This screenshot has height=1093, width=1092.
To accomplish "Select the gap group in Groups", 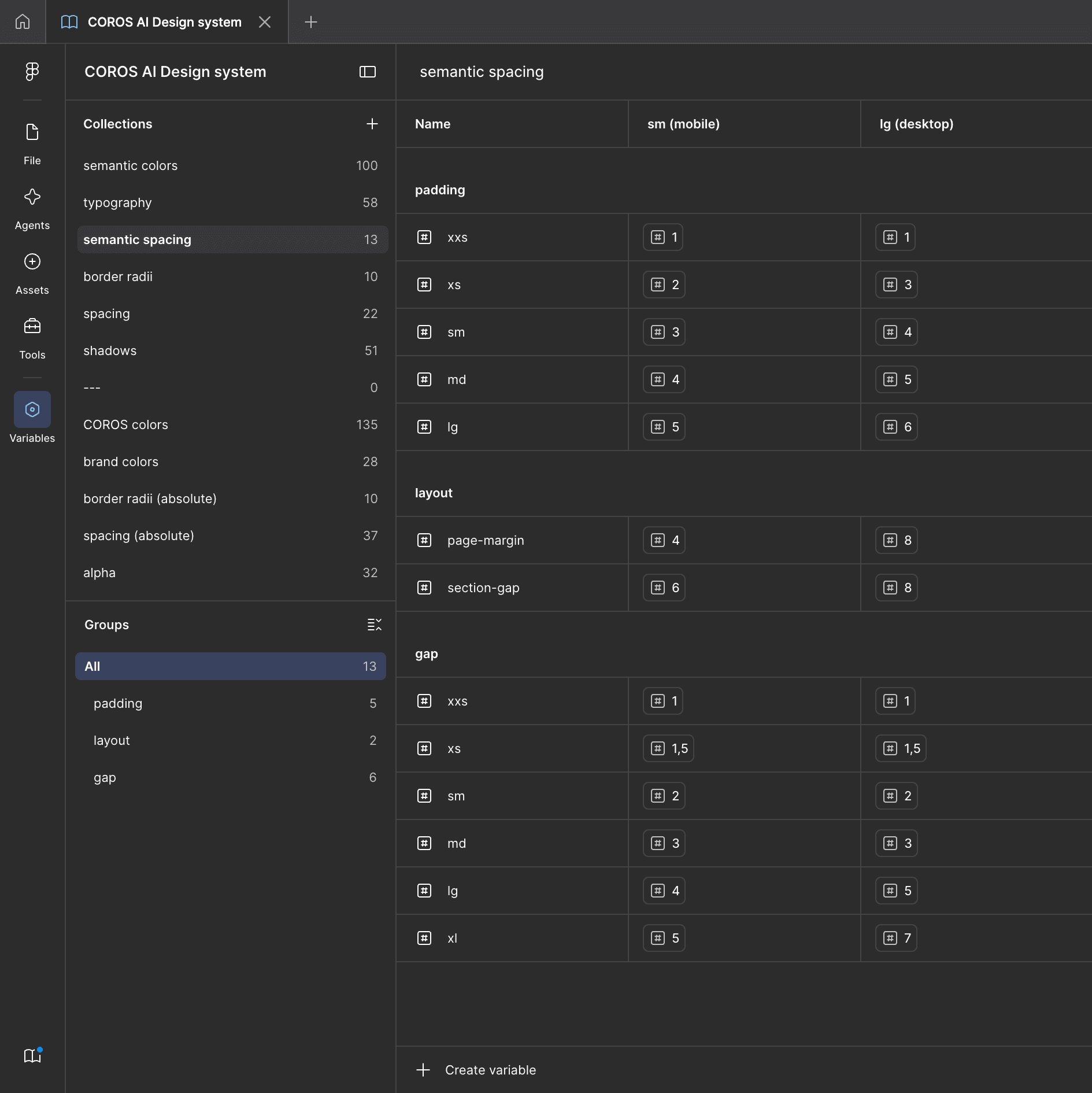I will point(231,777).
